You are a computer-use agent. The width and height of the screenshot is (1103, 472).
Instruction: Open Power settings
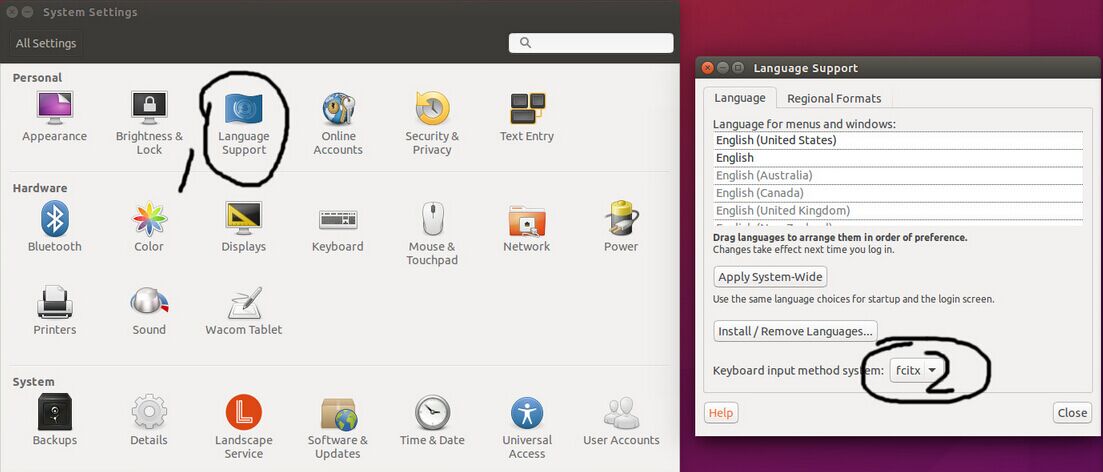tap(621, 227)
